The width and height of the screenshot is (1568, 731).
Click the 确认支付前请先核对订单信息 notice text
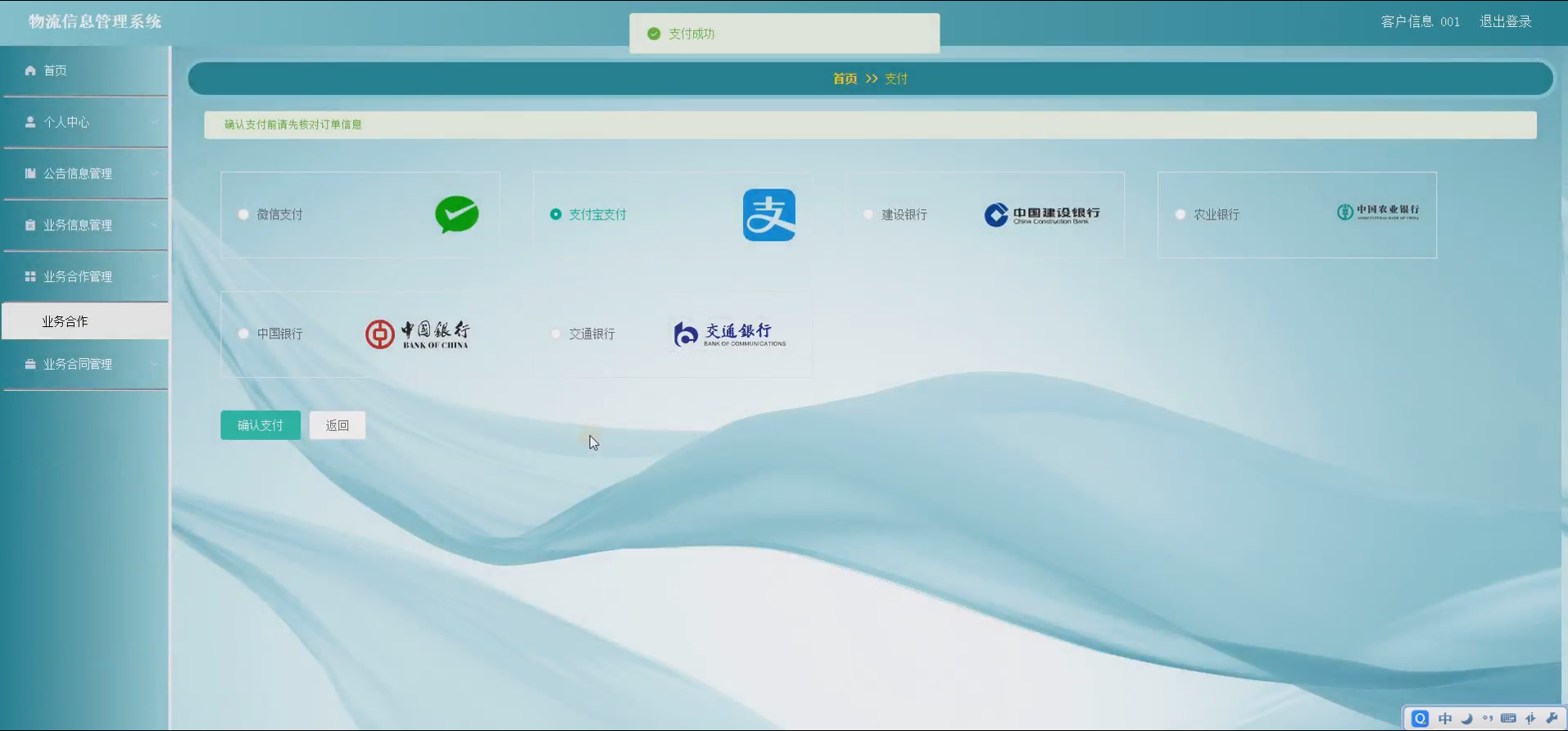293,125
